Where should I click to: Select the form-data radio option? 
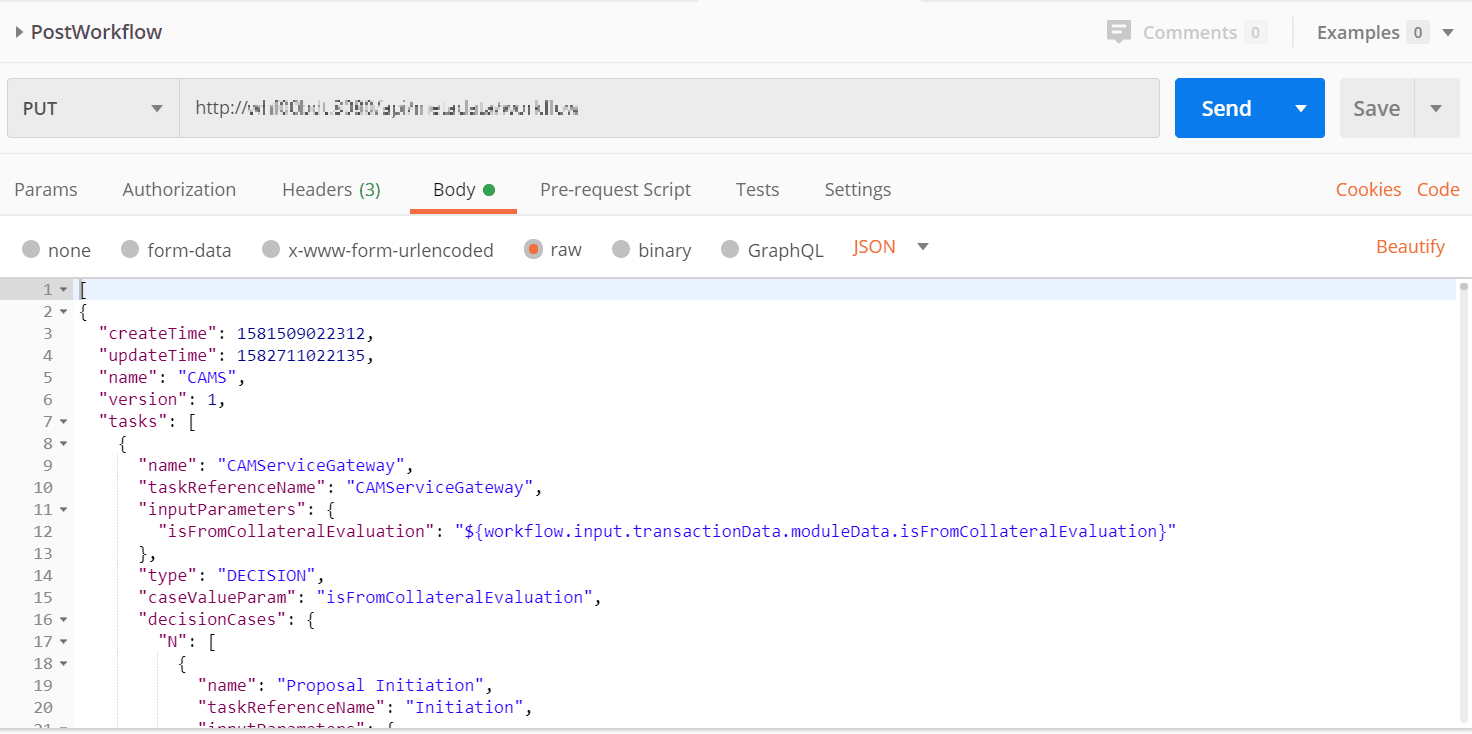coord(130,249)
